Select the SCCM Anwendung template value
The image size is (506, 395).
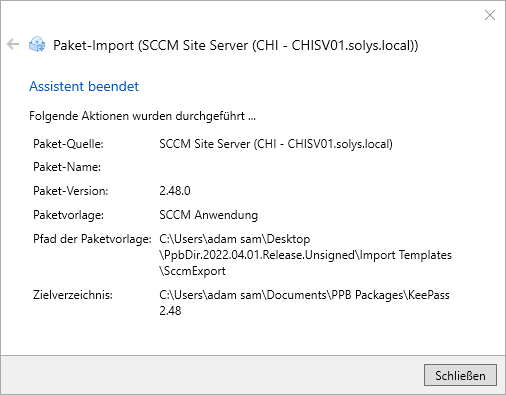[x=209, y=215]
